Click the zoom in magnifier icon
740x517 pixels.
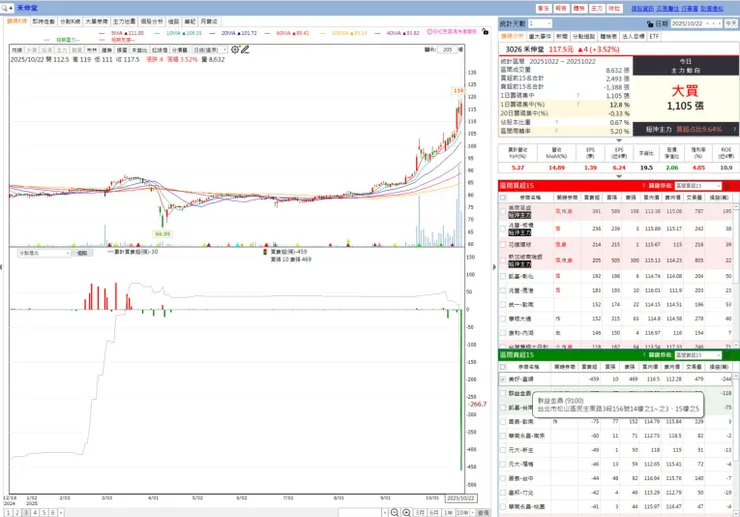point(406,512)
